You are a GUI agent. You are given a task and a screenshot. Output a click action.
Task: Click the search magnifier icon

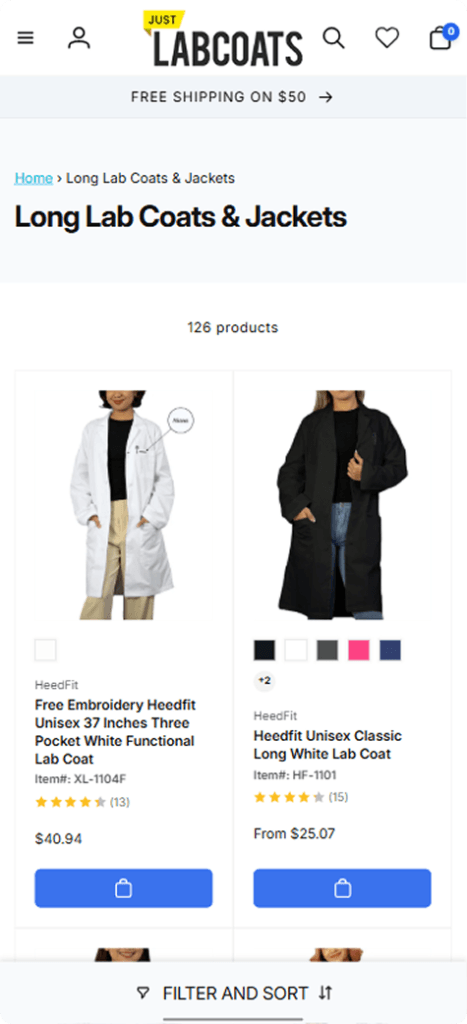(x=334, y=37)
